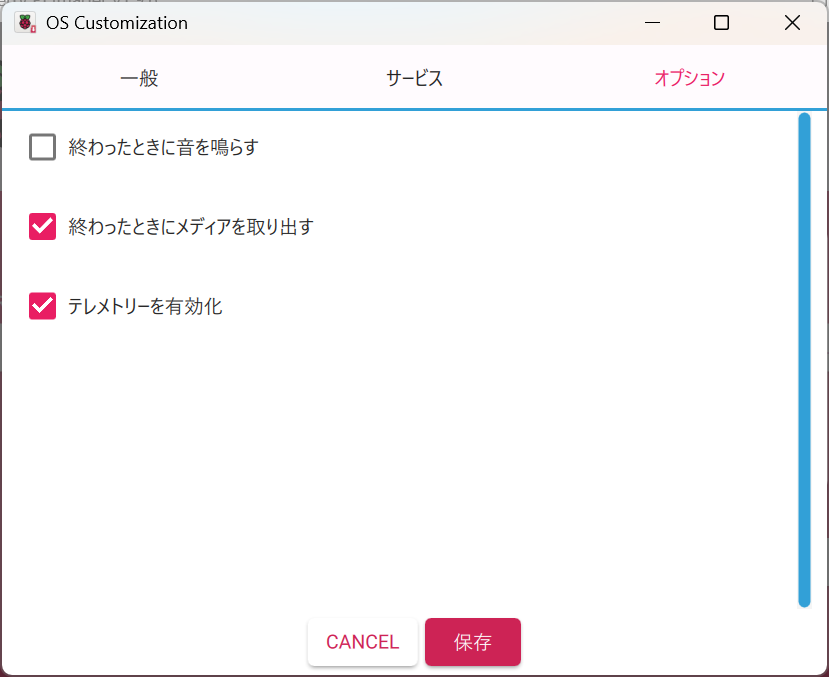Click the CANCEL button

tap(362, 642)
